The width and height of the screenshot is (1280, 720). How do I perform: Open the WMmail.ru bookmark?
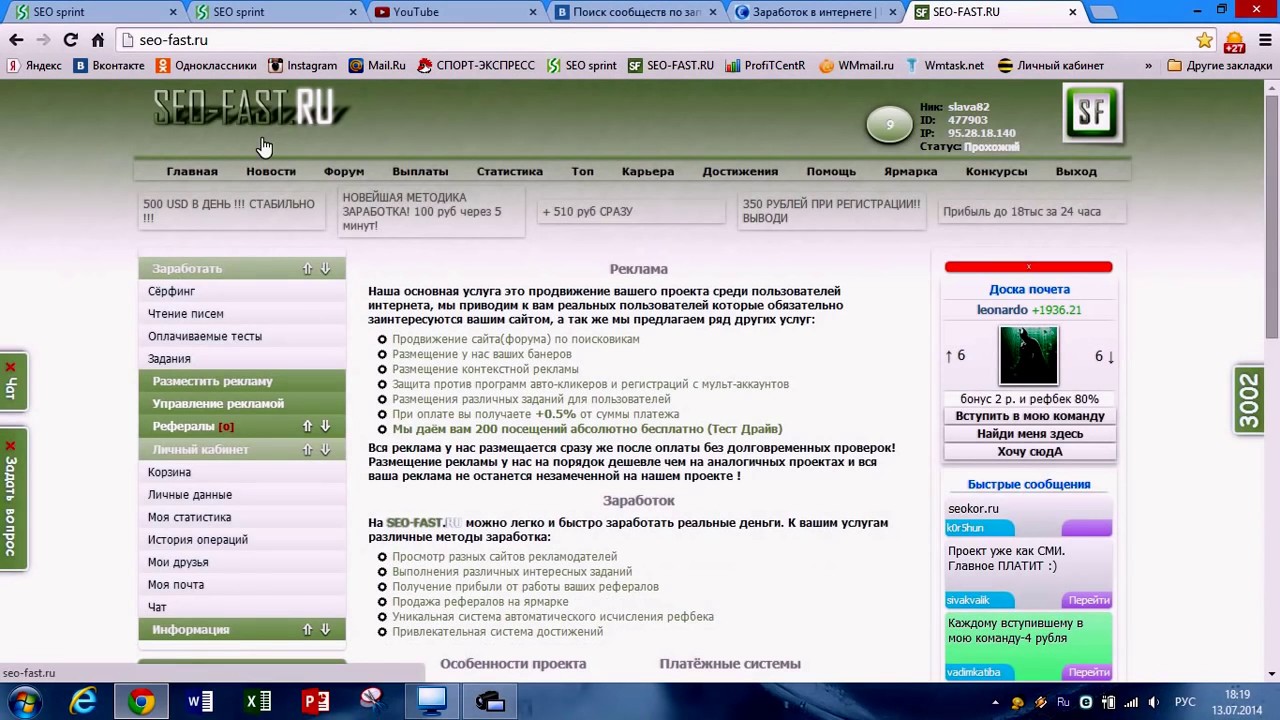coord(856,65)
